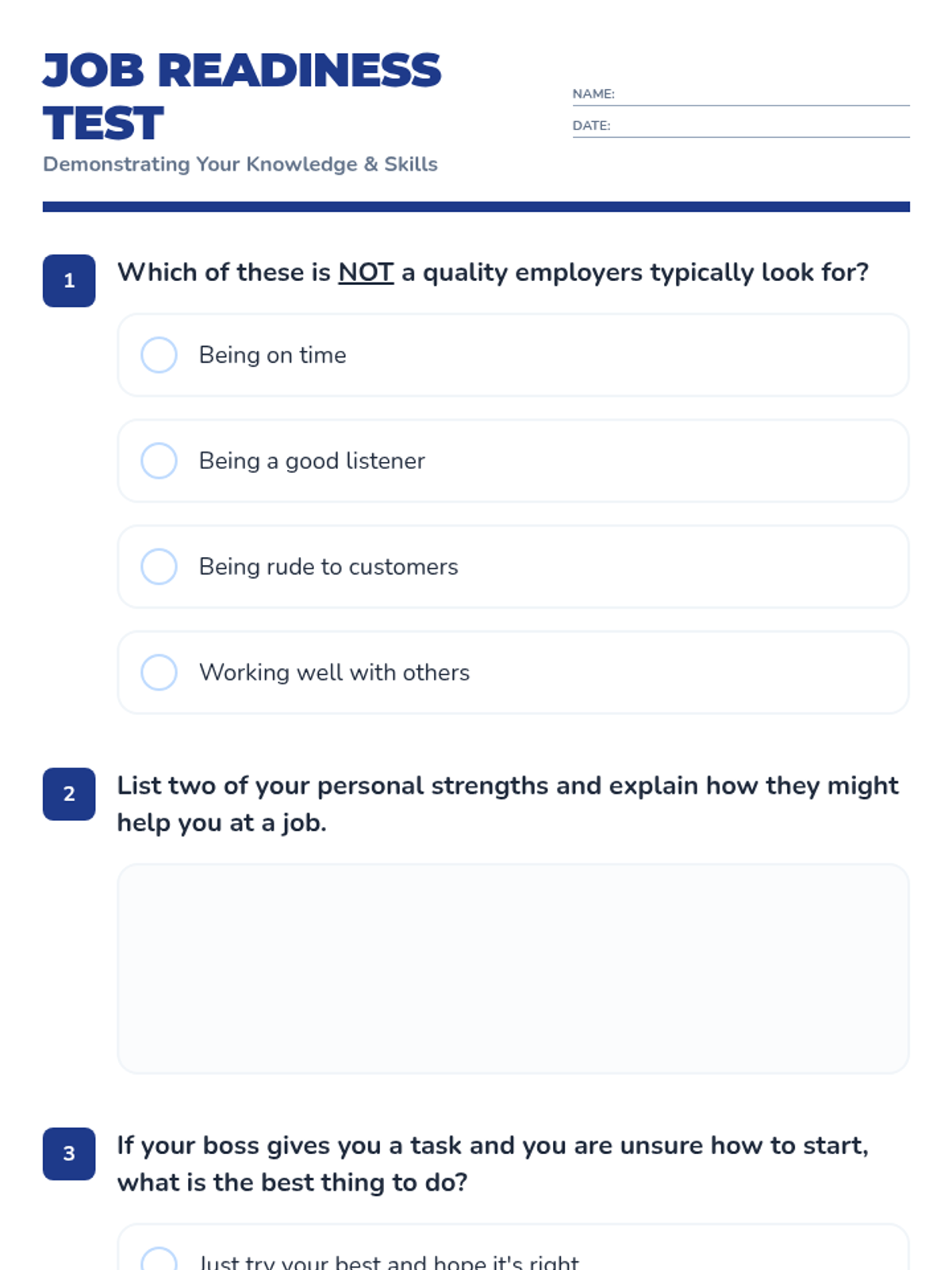The width and height of the screenshot is (952, 1270).
Task: Click the 'Job Readiness Test' title
Action: pos(241,96)
